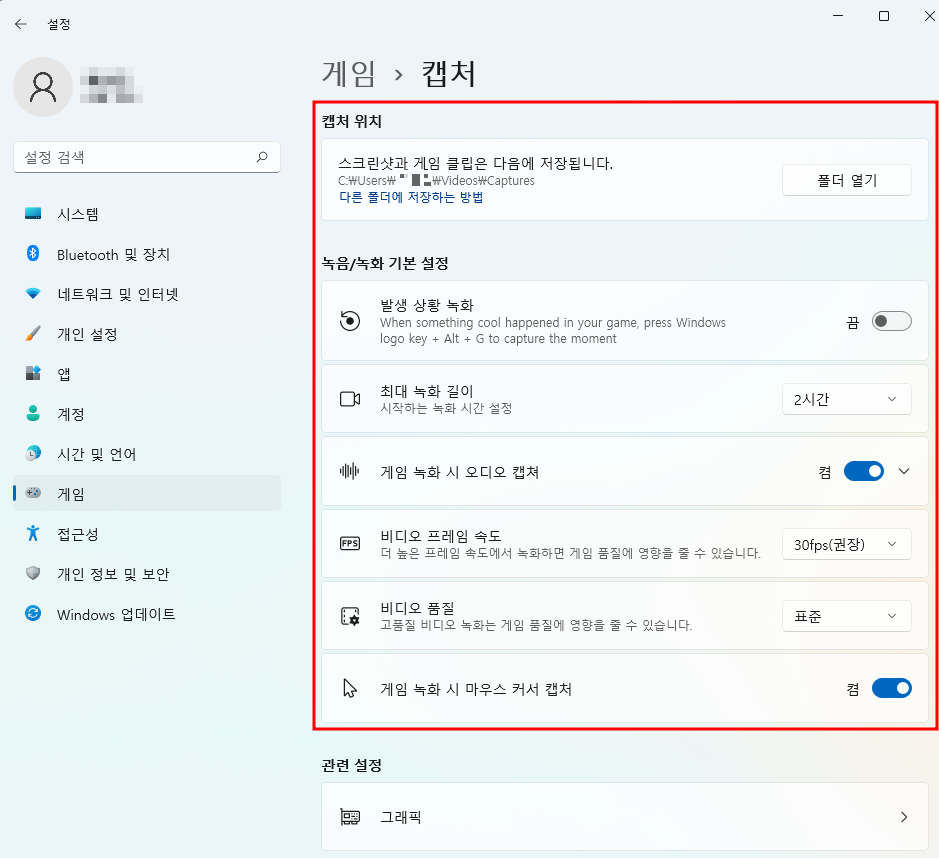Expand the audio capture settings chevron
This screenshot has height=858, width=939.
tap(903, 470)
